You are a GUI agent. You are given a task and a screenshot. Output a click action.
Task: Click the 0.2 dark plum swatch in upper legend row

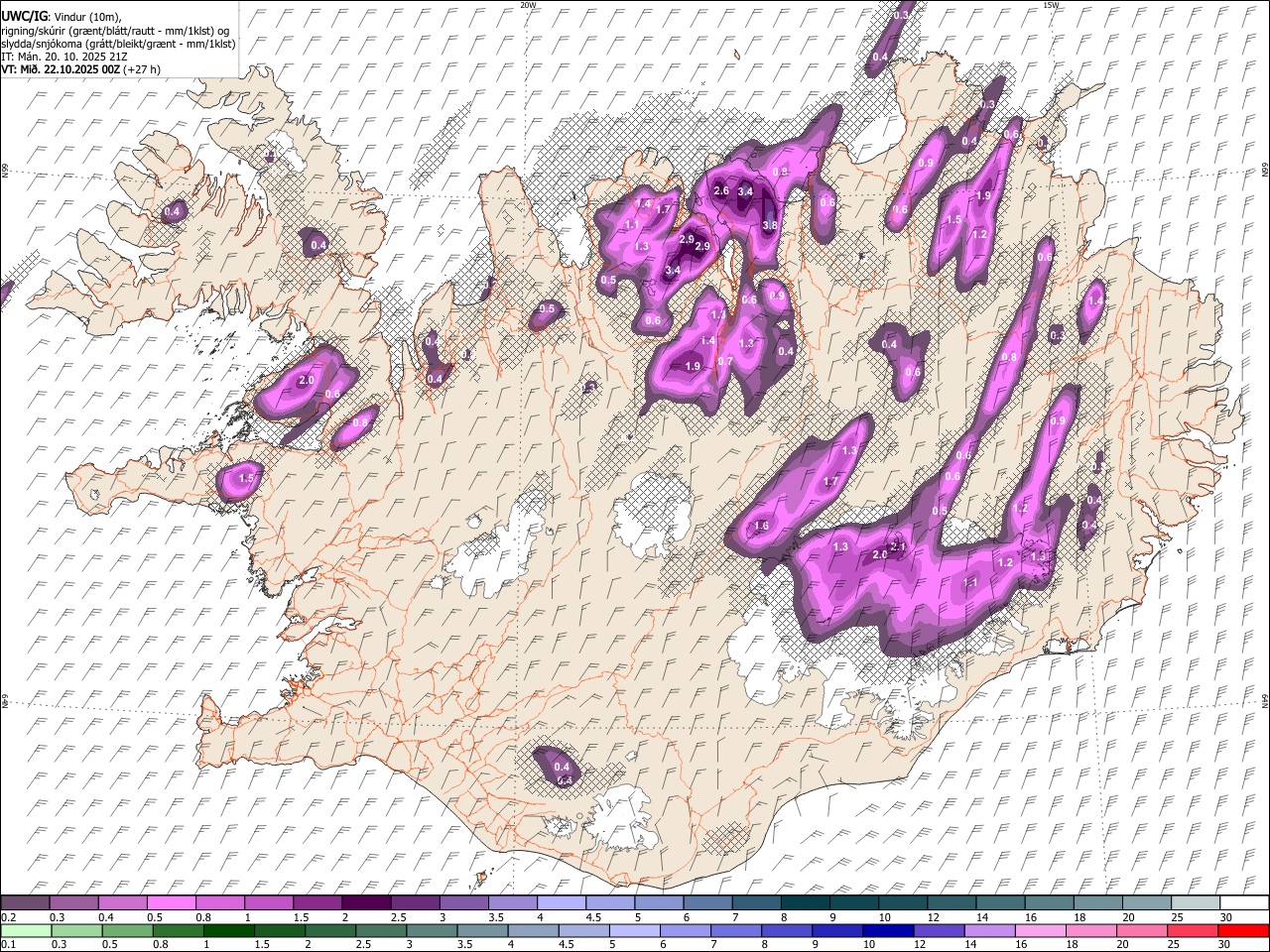pyautogui.click(x=25, y=903)
